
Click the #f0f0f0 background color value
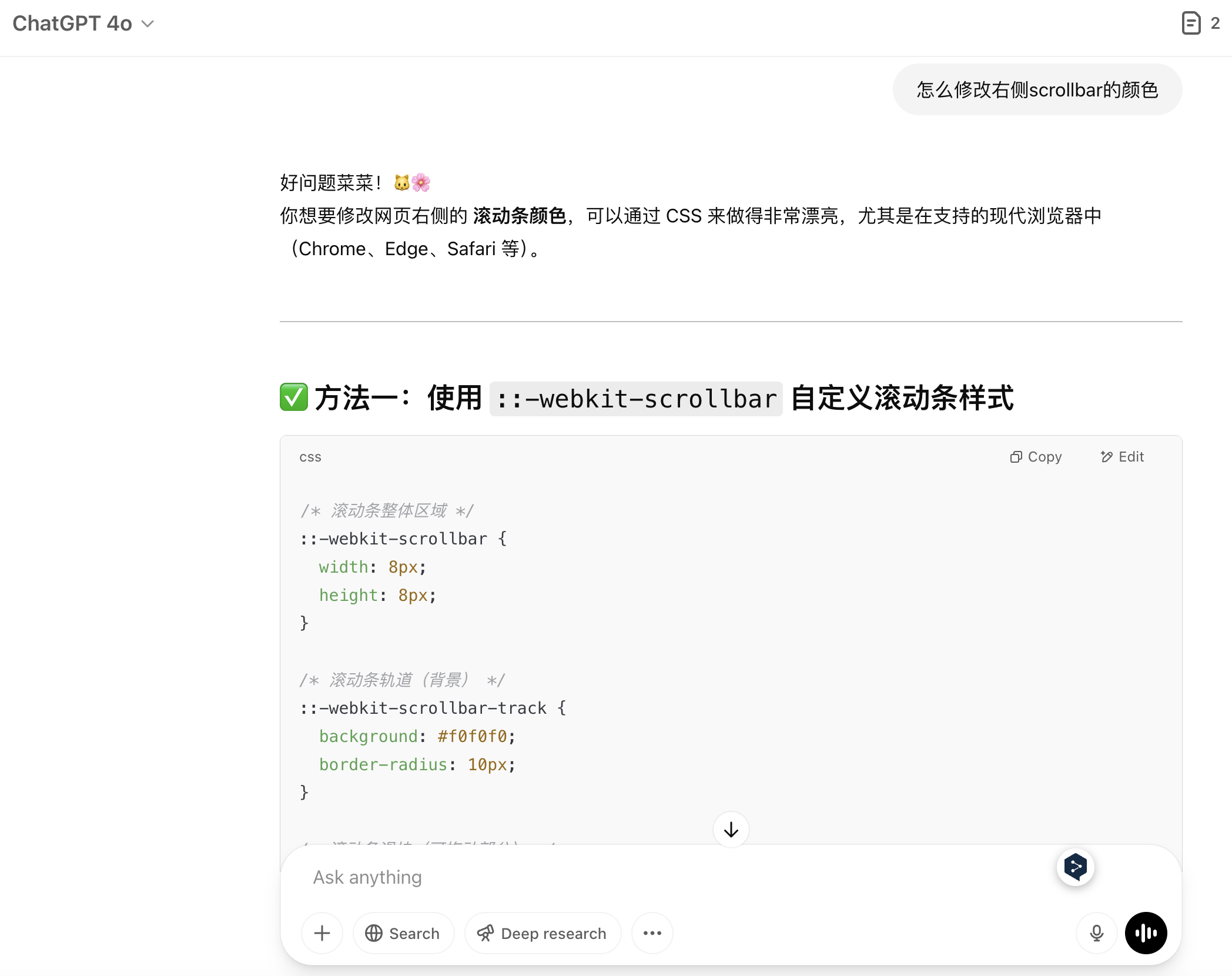point(472,736)
